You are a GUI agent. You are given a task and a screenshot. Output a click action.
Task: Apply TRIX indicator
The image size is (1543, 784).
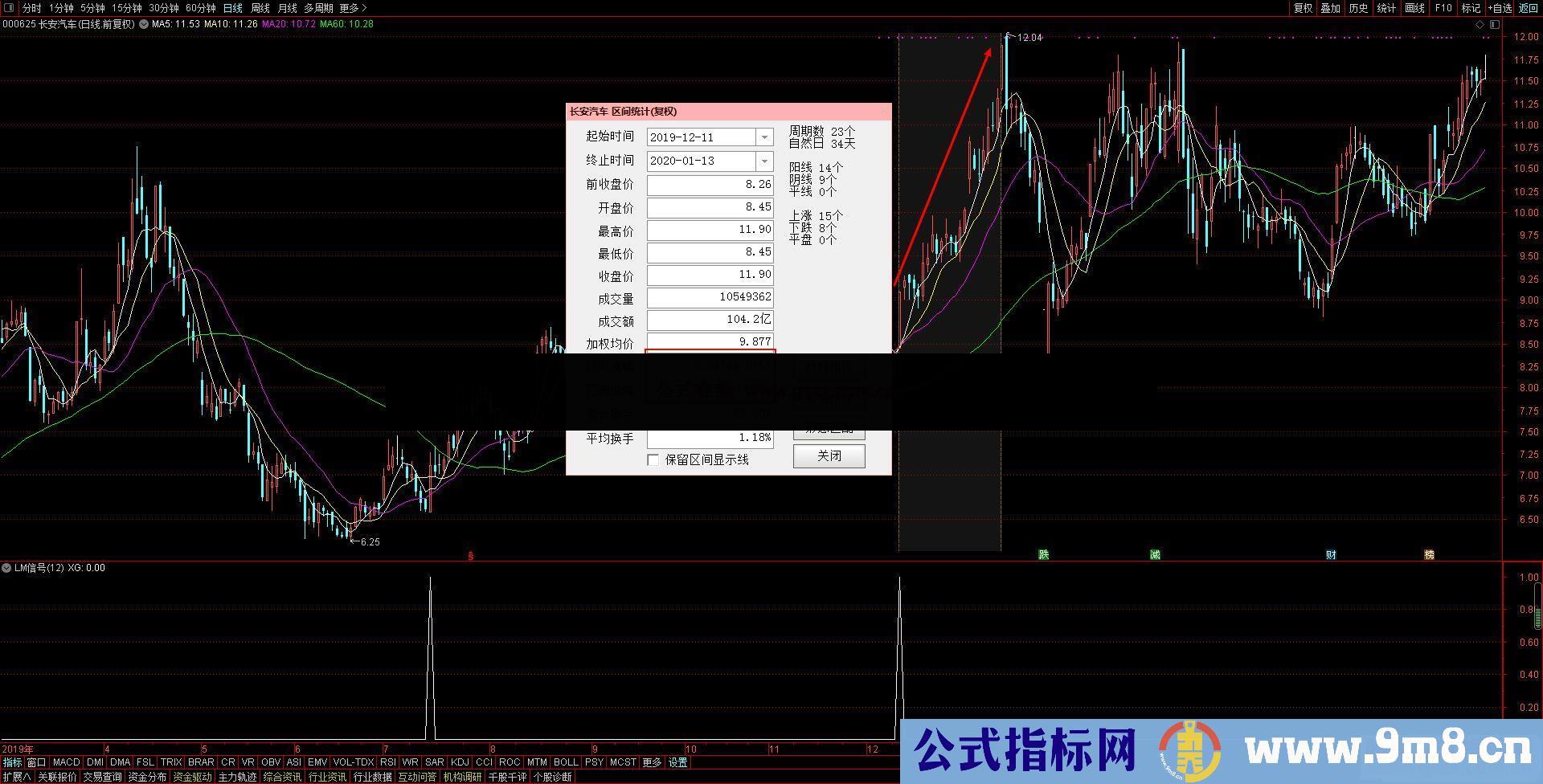tap(170, 762)
